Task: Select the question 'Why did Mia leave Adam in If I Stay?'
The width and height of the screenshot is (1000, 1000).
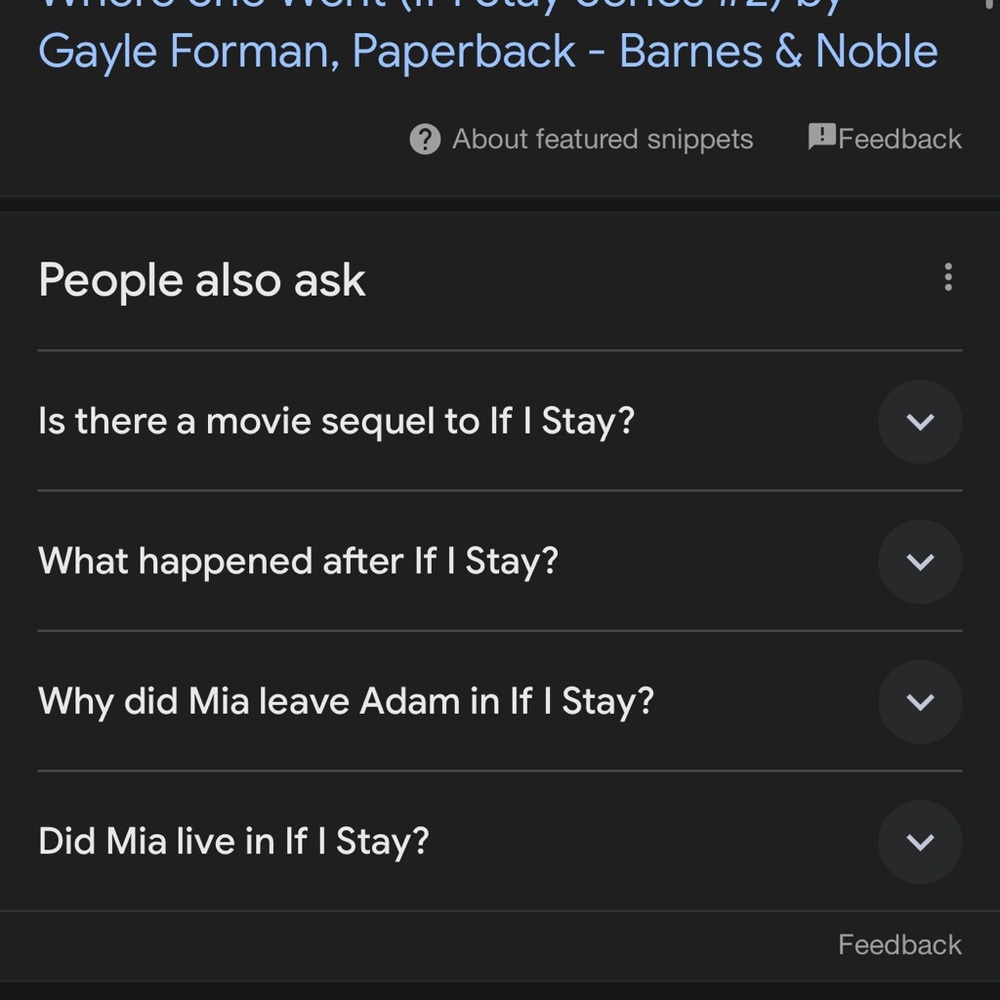Action: point(346,702)
